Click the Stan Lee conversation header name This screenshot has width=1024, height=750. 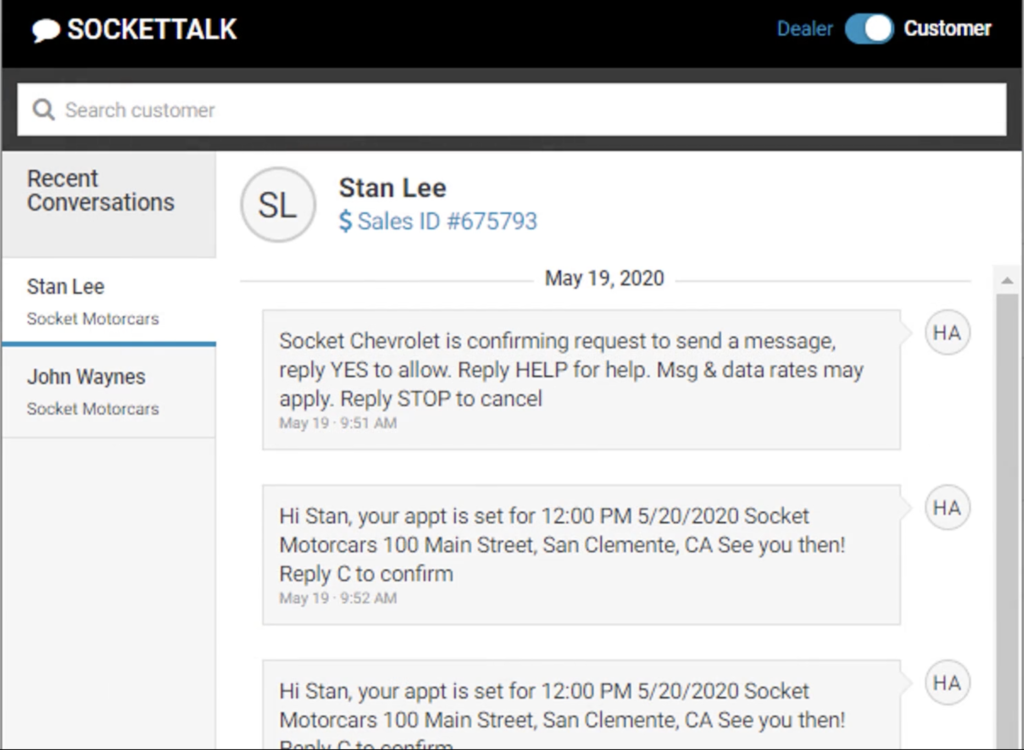pyautogui.click(x=392, y=188)
